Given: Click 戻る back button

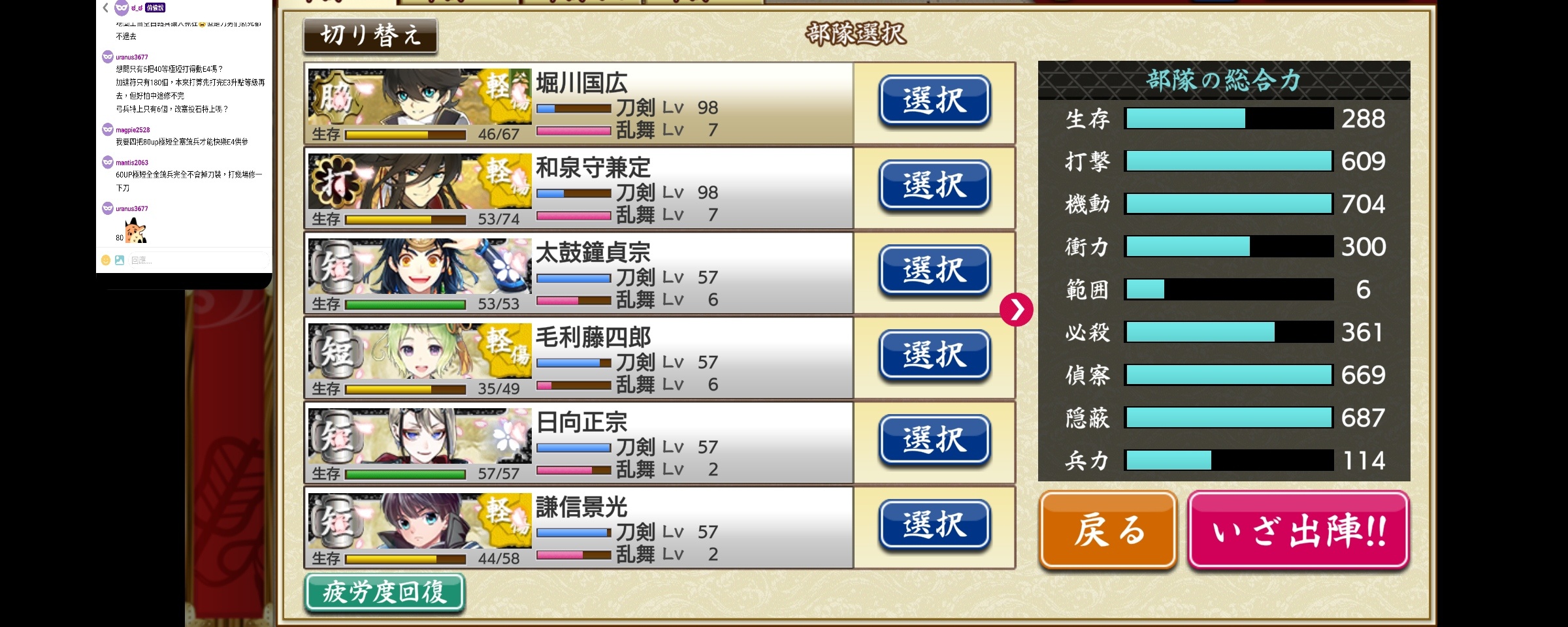Looking at the screenshot, I should [x=1108, y=530].
